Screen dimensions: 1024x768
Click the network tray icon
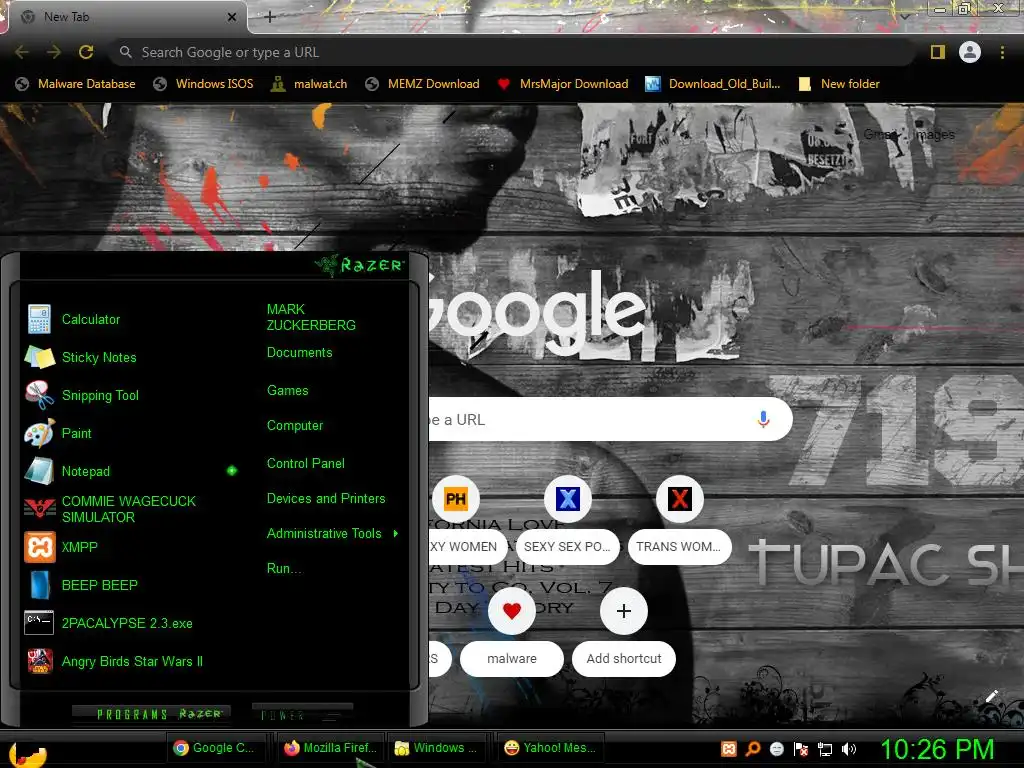(x=825, y=748)
